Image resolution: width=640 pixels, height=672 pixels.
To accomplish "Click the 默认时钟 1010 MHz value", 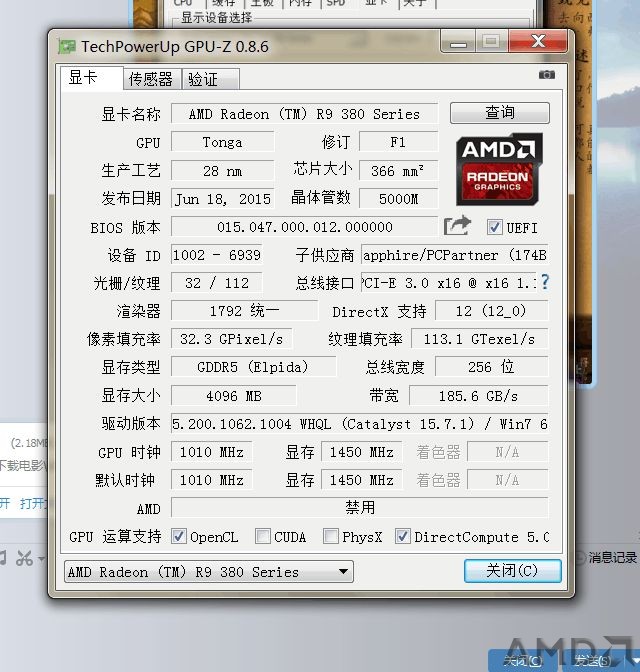I will 212,480.
